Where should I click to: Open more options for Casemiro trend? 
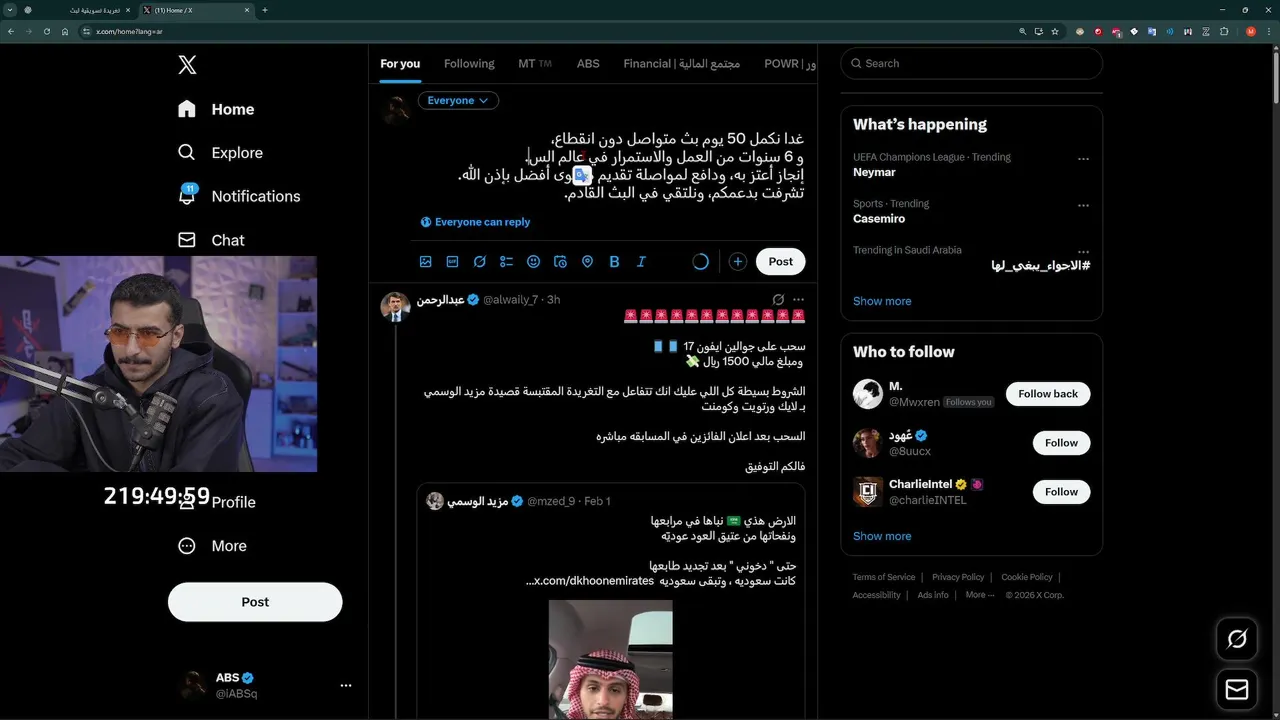click(x=1083, y=205)
